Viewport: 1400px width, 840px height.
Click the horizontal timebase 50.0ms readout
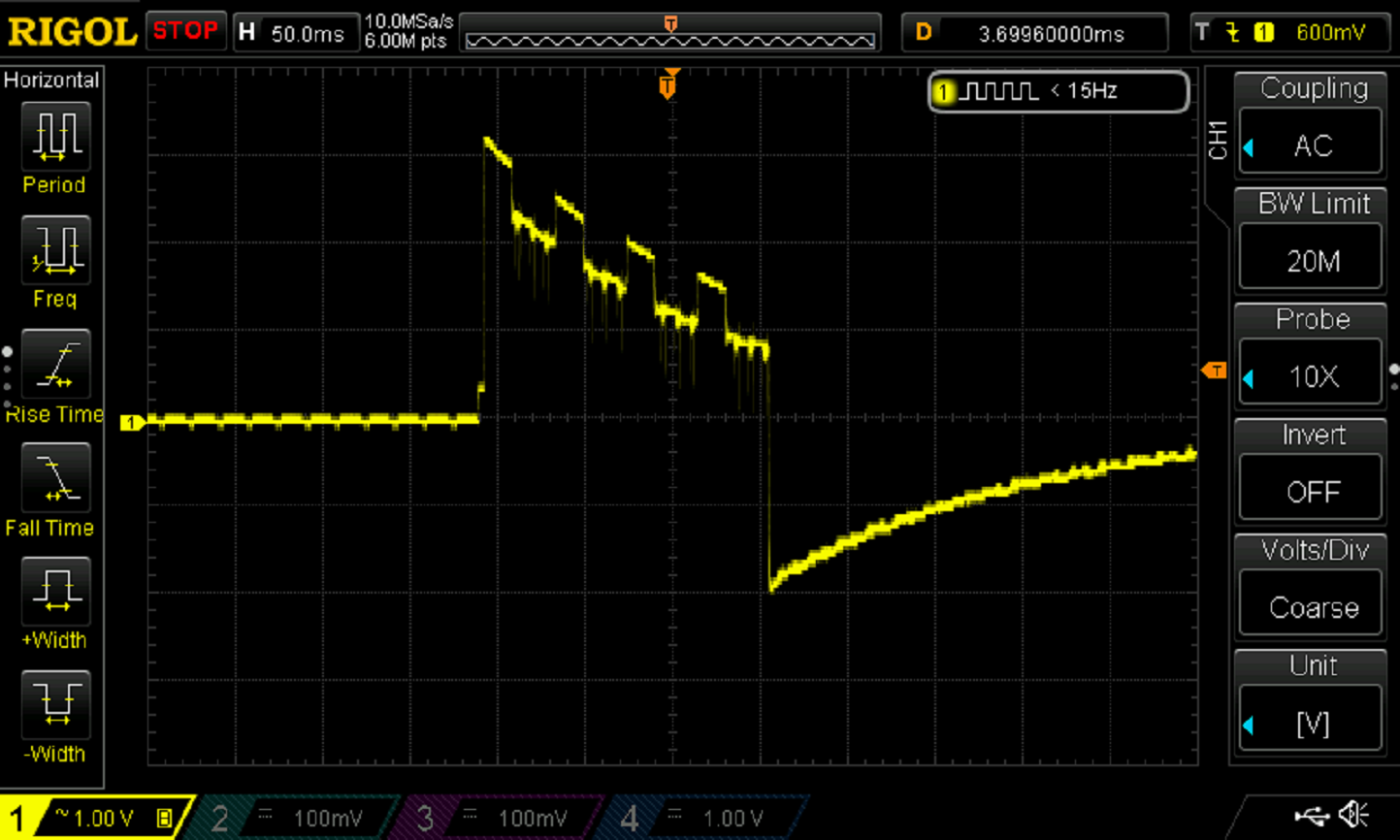(307, 34)
